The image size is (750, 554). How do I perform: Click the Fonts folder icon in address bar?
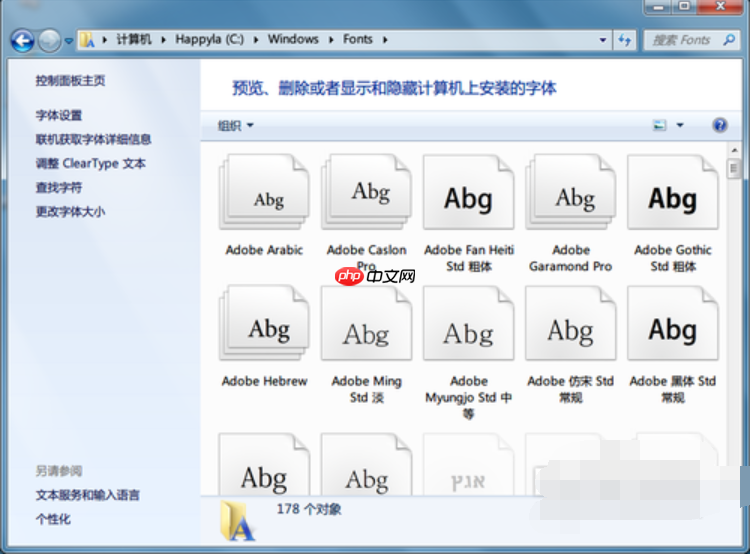87,40
